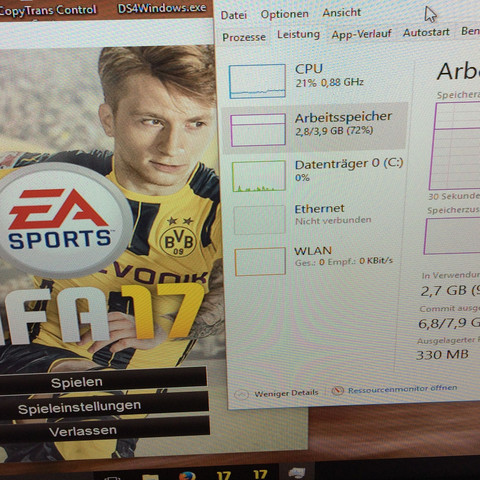Click the Speicherzusammensetzung bar
The width and height of the screenshot is (480, 480).
(452, 236)
